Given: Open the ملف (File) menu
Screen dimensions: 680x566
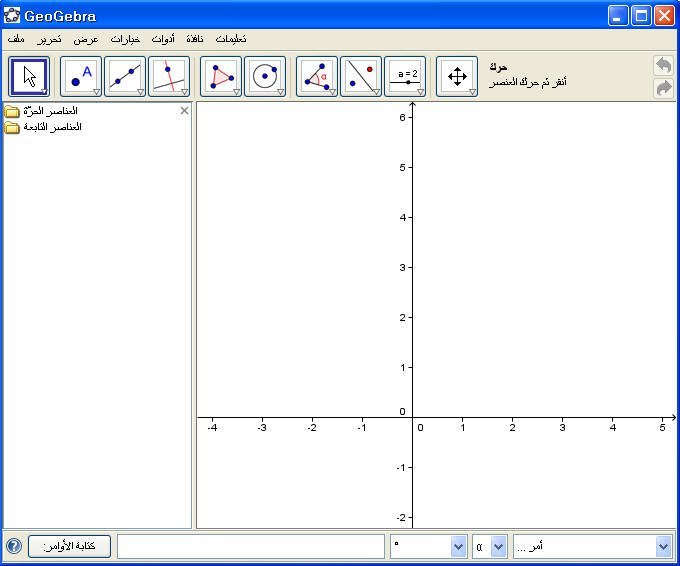Looking at the screenshot, I should point(16,39).
